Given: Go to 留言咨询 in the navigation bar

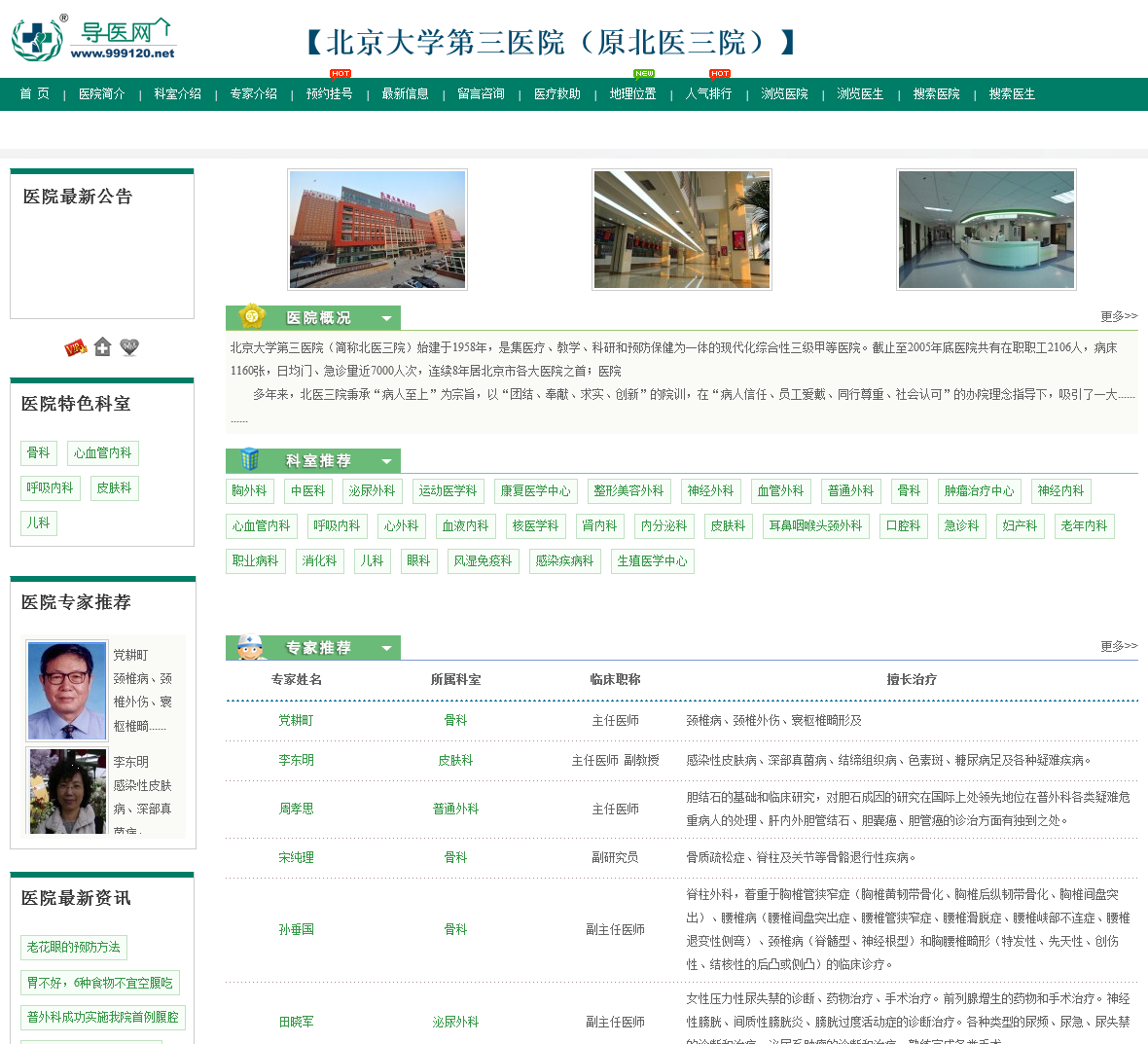Looking at the screenshot, I should pos(481,93).
